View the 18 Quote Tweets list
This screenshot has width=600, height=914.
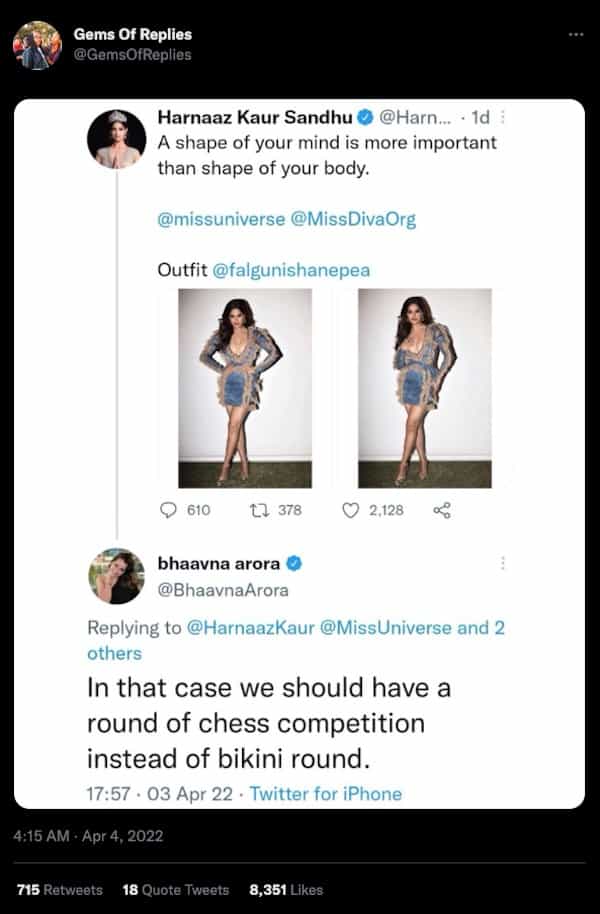pos(175,889)
